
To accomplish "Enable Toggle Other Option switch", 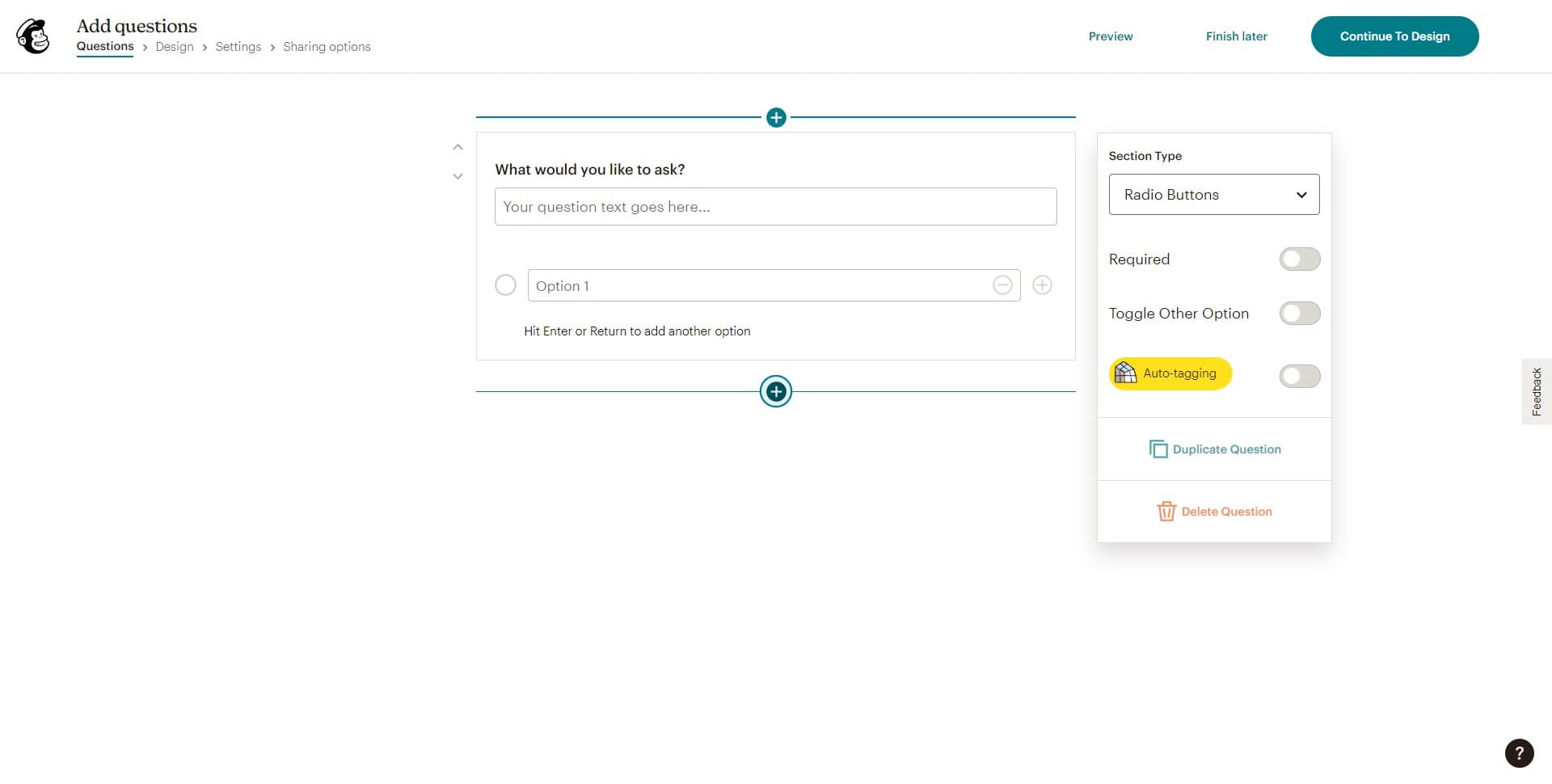I will [x=1299, y=313].
